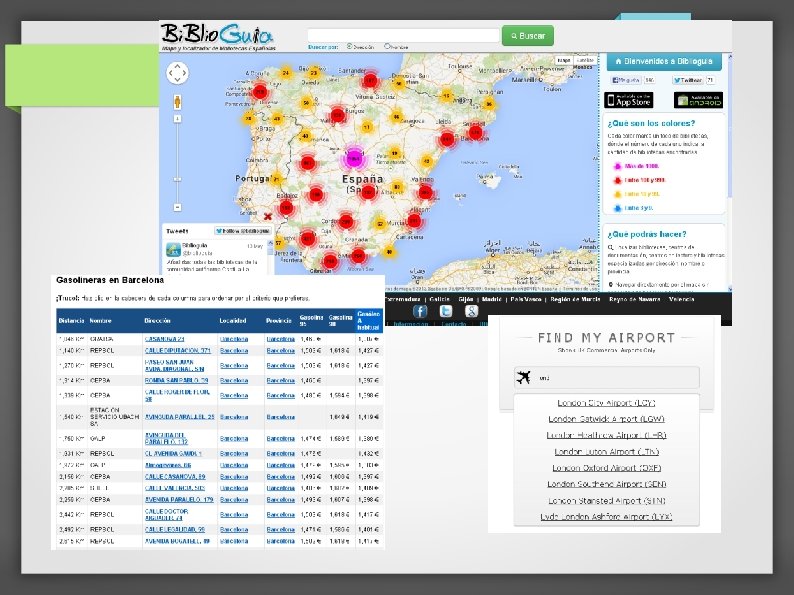This screenshot has height=595, width=794.
Task: Open the Región de Murcia footer link
Action: 575,299
